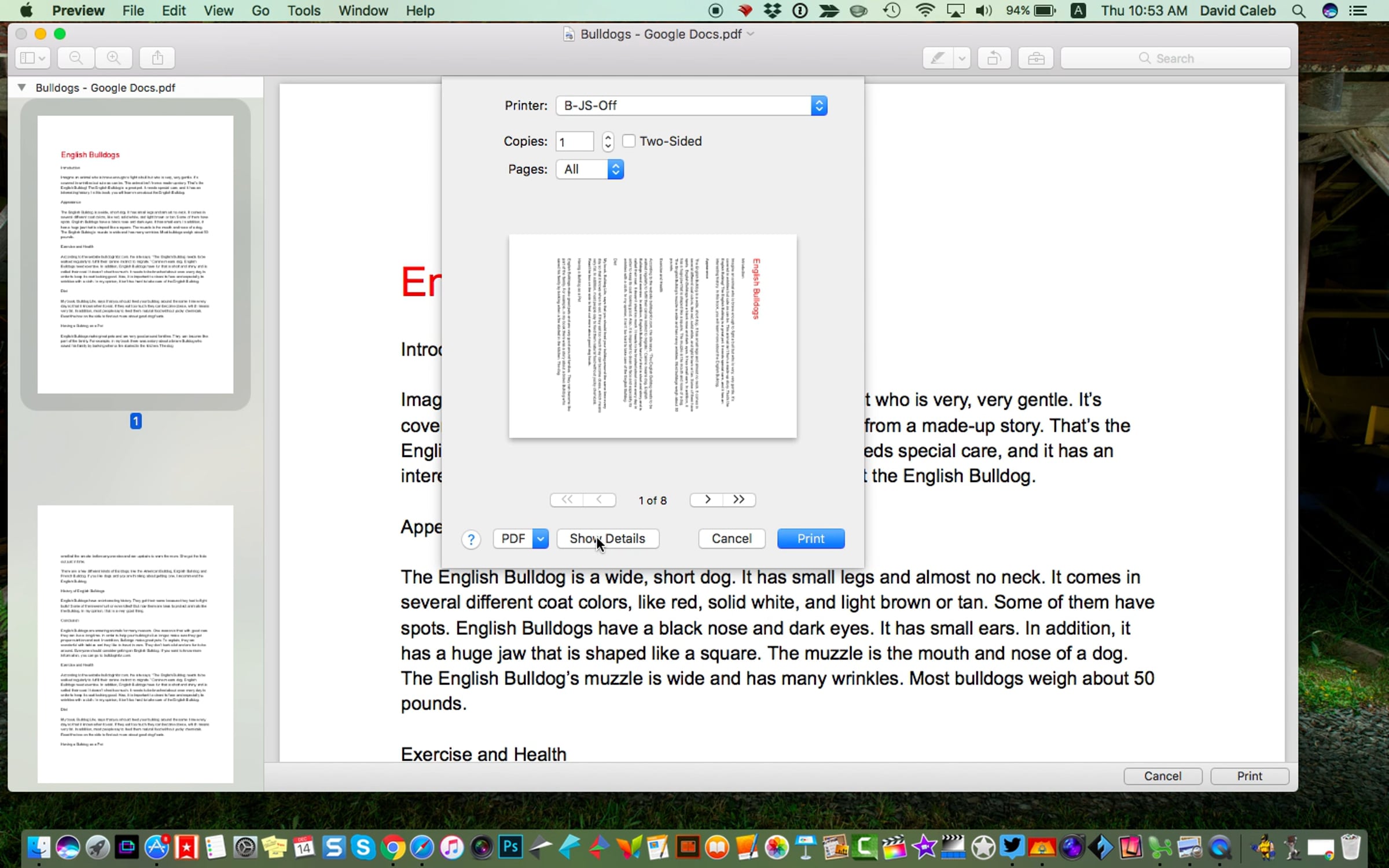
Task: Click the Share toolbar icon
Action: (157, 58)
